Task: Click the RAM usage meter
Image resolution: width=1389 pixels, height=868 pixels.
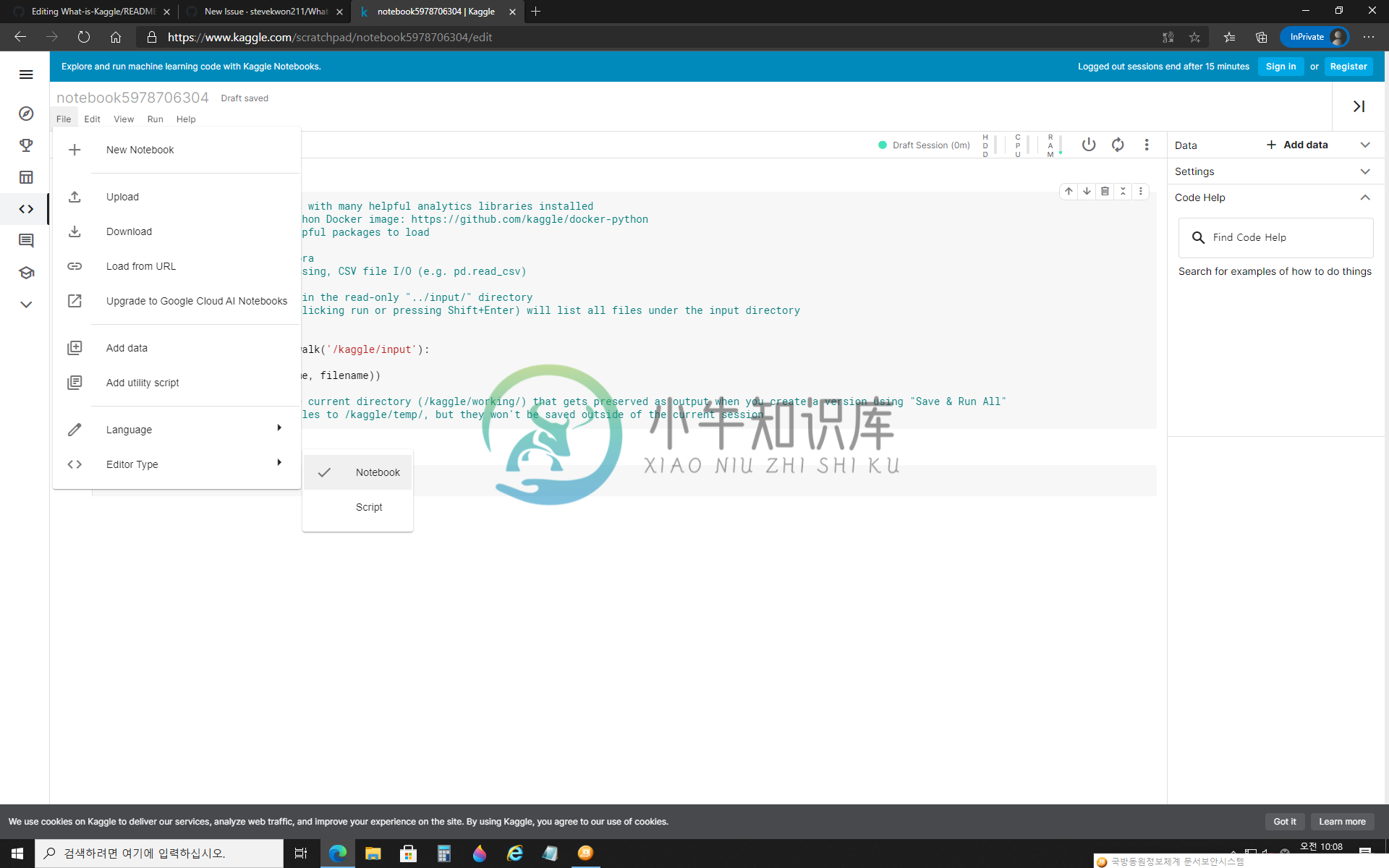Action: 1053,145
